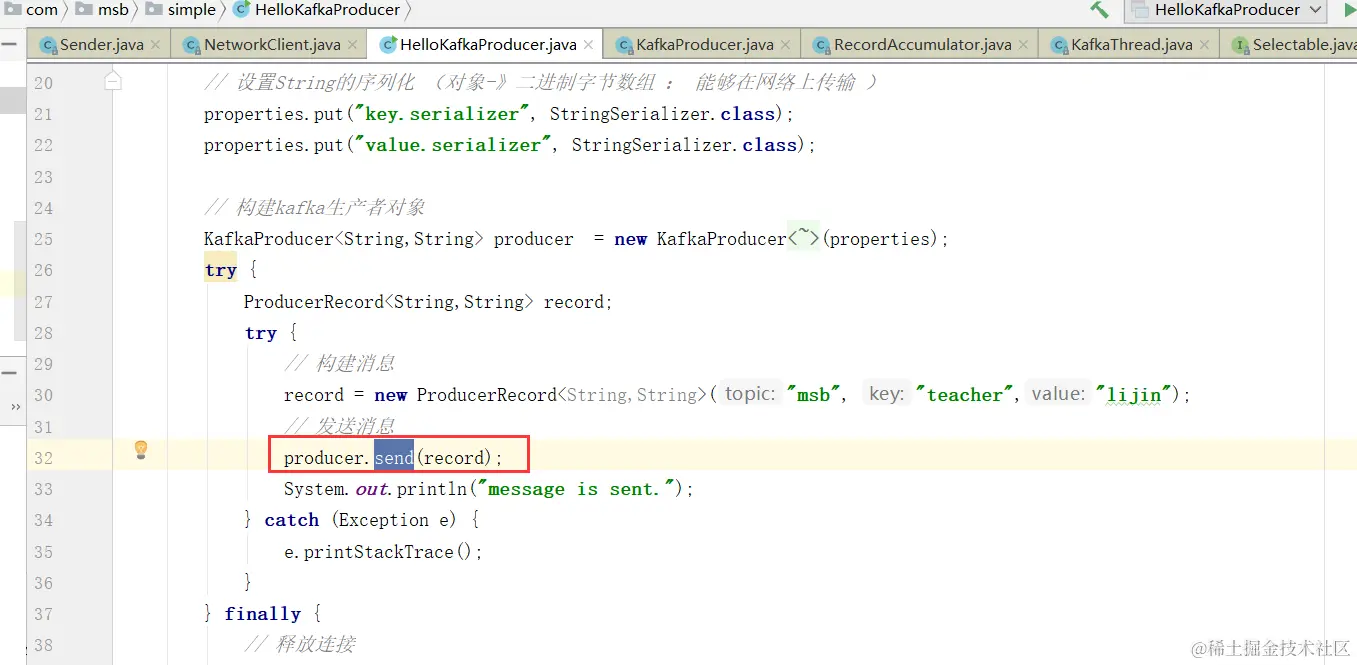
Task: Click line number 32 in the gutter
Action: pos(43,458)
